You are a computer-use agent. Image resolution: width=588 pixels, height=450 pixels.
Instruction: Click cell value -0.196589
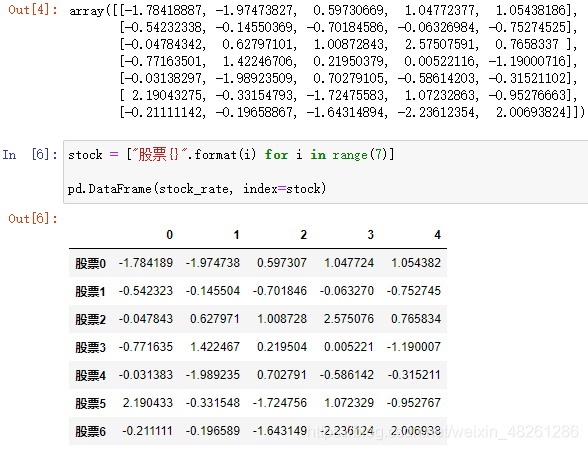pyautogui.click(x=213, y=431)
